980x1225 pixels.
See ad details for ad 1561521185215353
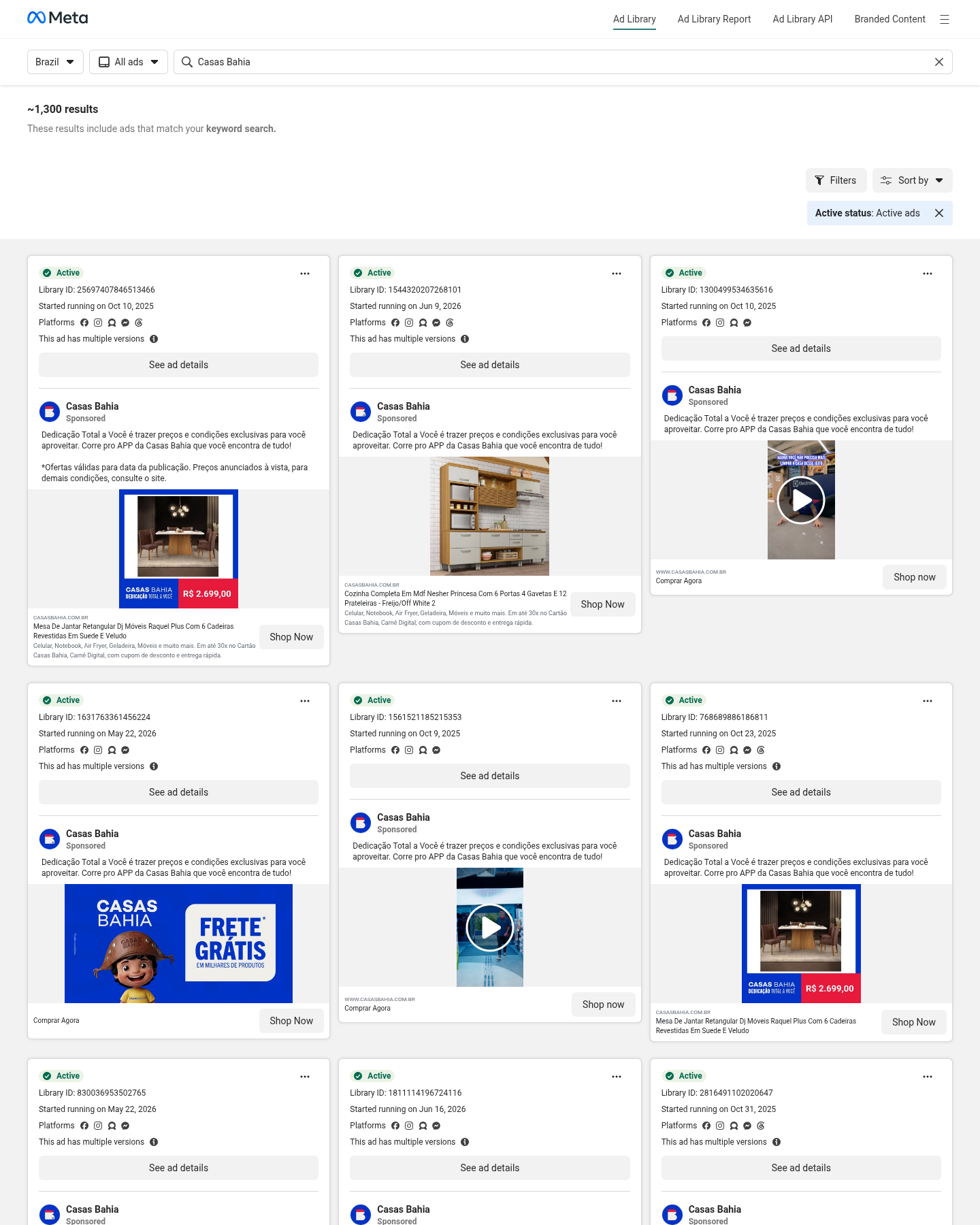tap(490, 776)
